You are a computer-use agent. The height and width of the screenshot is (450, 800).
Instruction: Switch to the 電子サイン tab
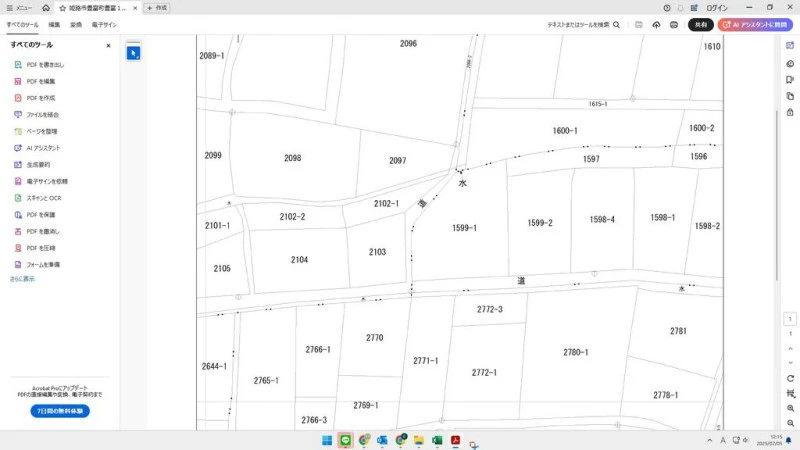coord(103,24)
